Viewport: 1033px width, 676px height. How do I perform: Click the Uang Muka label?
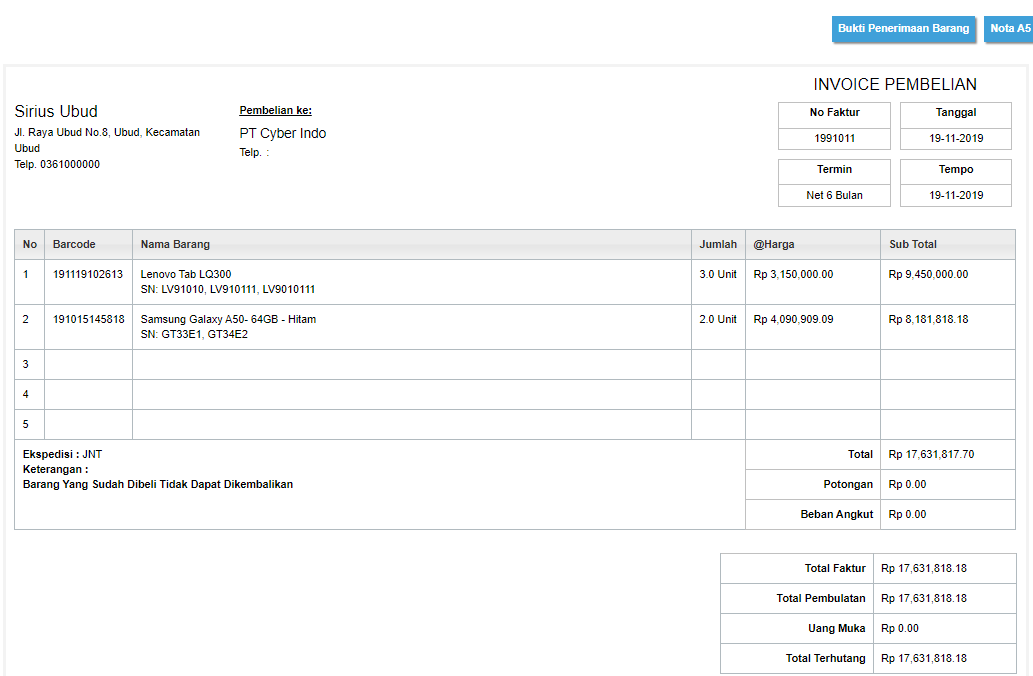837,628
